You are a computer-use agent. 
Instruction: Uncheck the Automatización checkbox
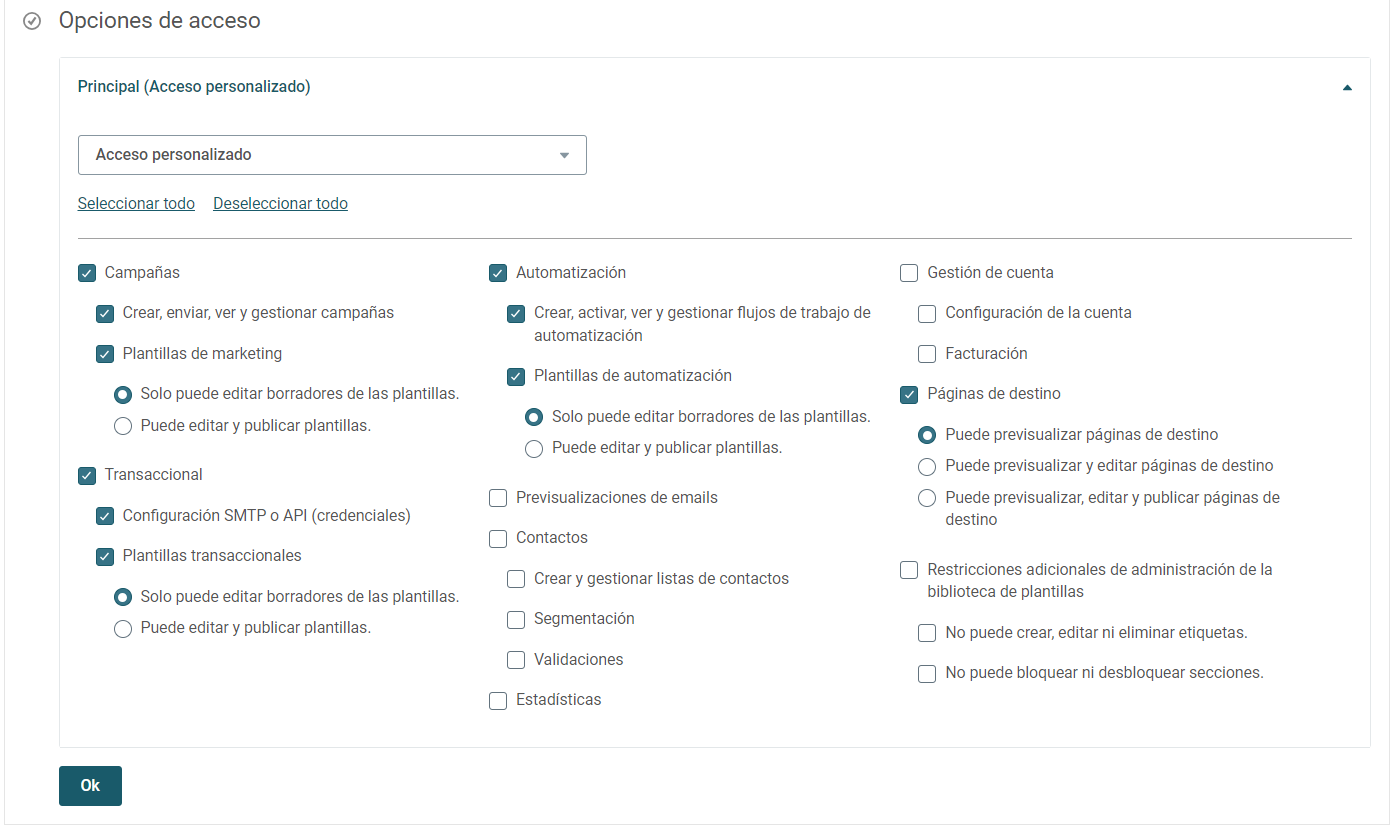pos(498,273)
